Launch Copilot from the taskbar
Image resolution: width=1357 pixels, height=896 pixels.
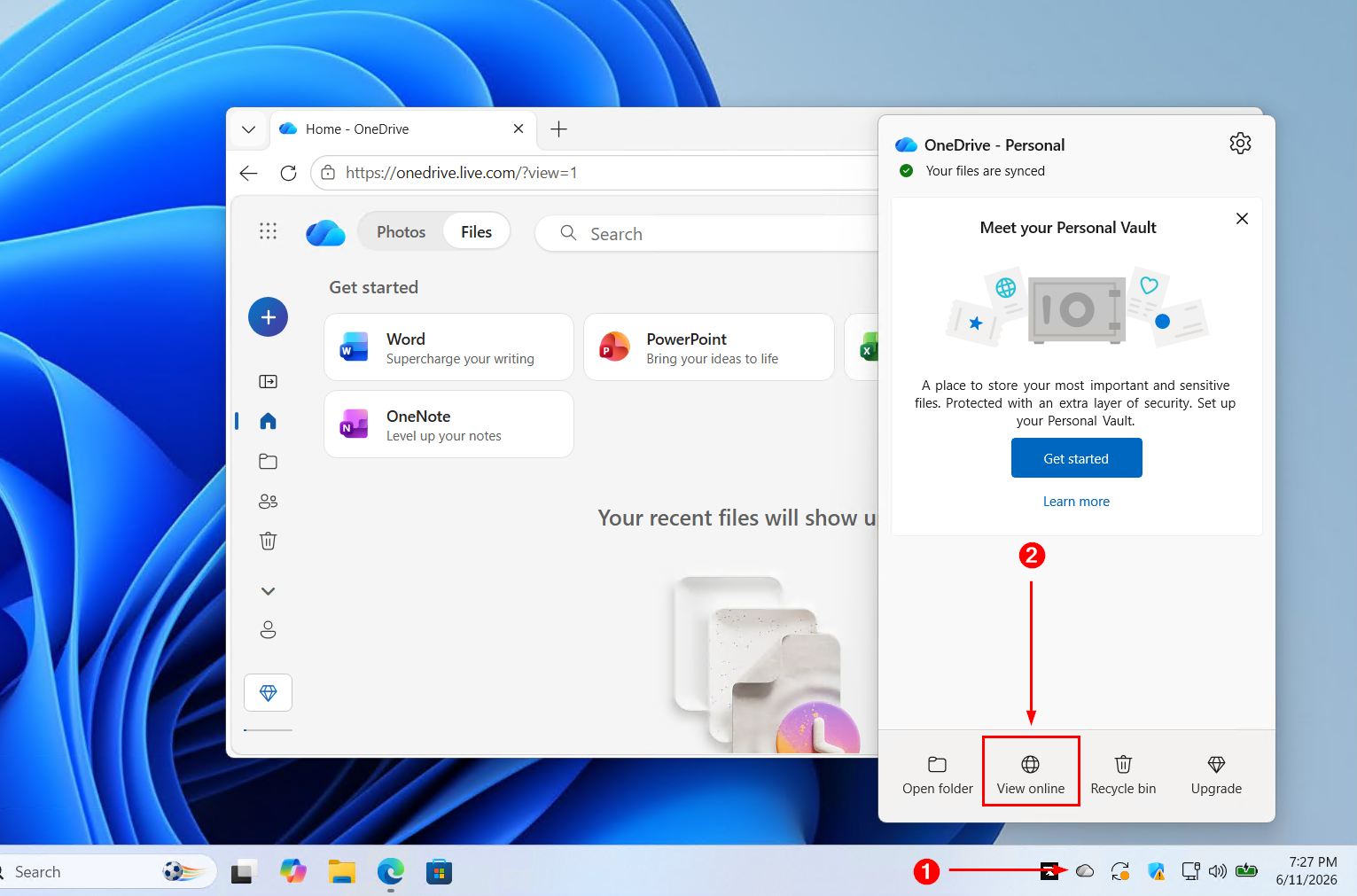pyautogui.click(x=292, y=872)
